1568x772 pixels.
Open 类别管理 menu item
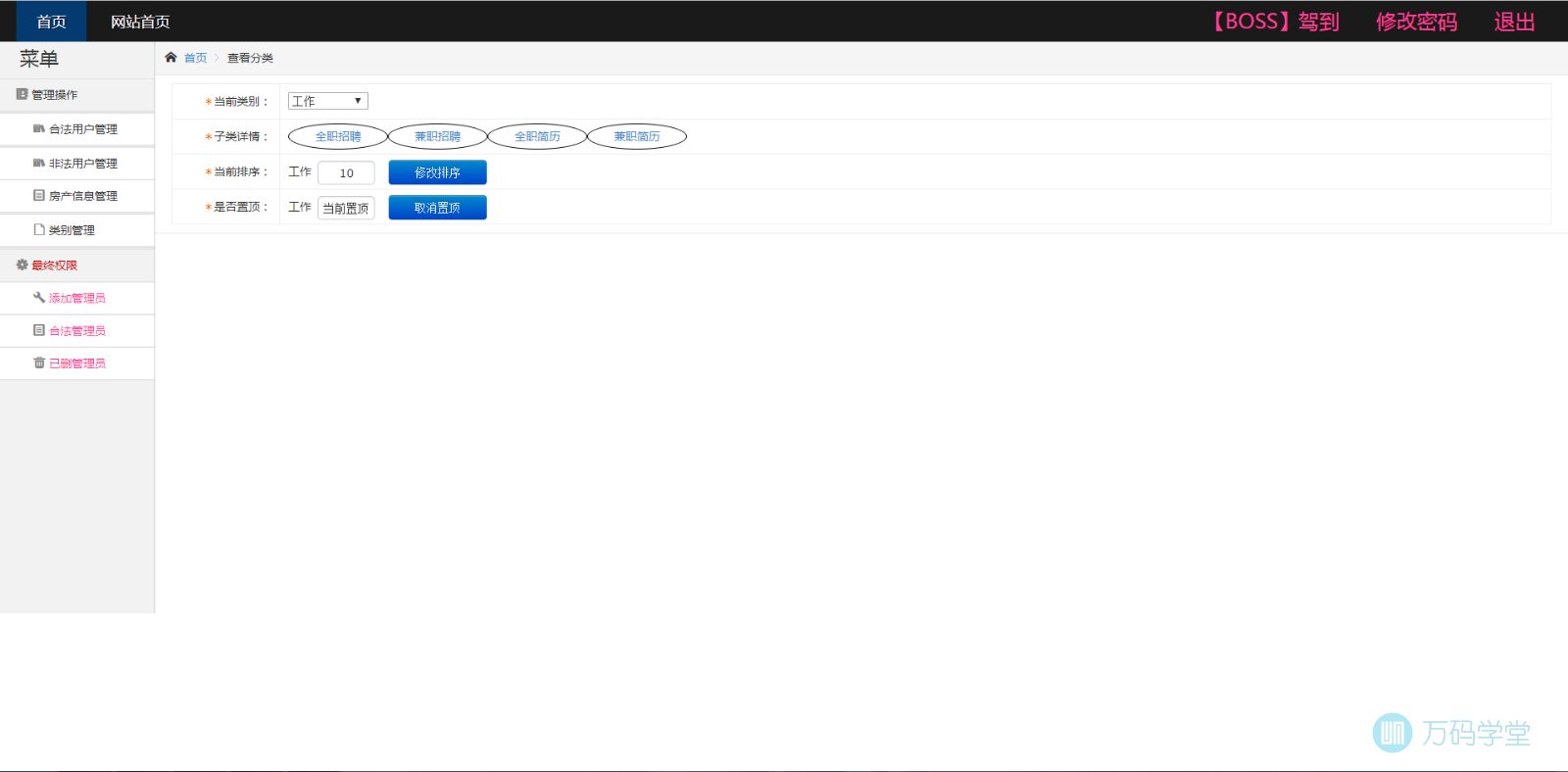[77, 230]
